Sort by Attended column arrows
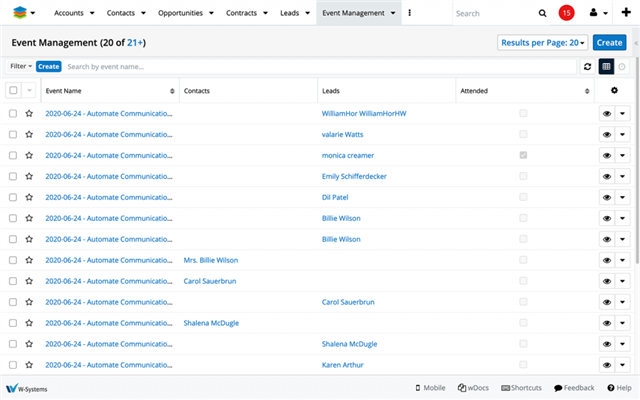 (x=587, y=91)
